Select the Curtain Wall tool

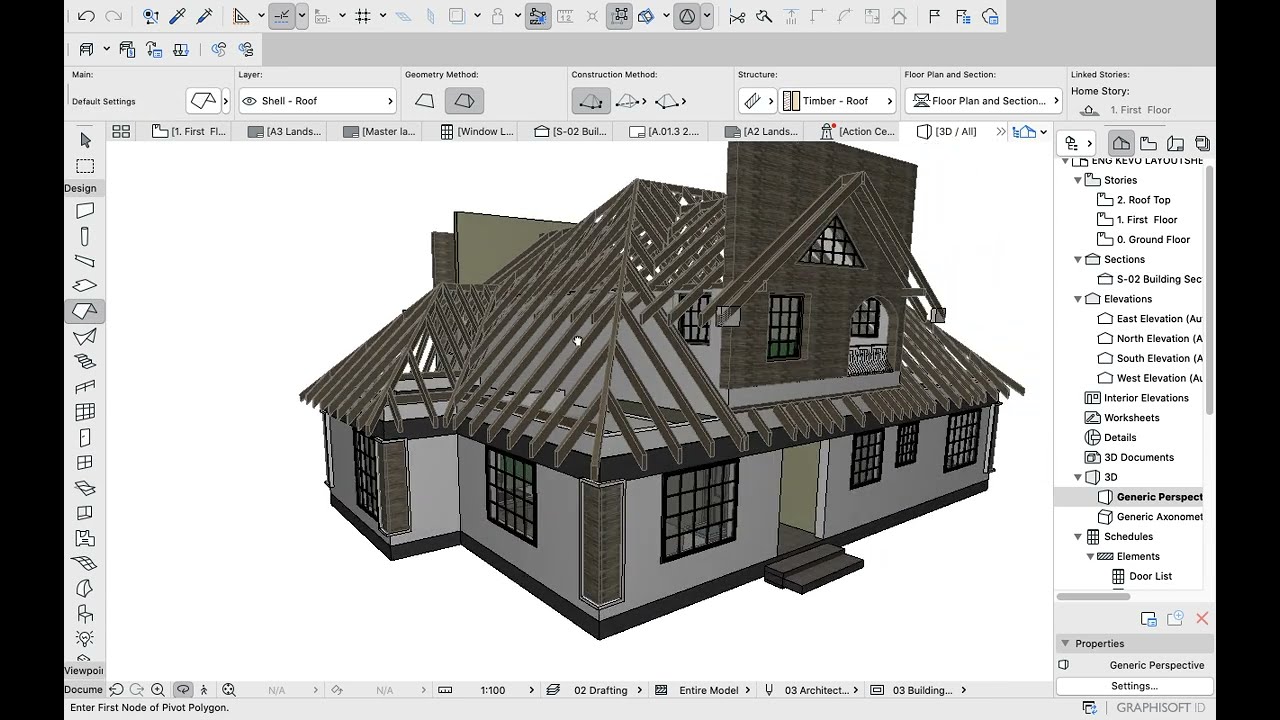[x=85, y=412]
